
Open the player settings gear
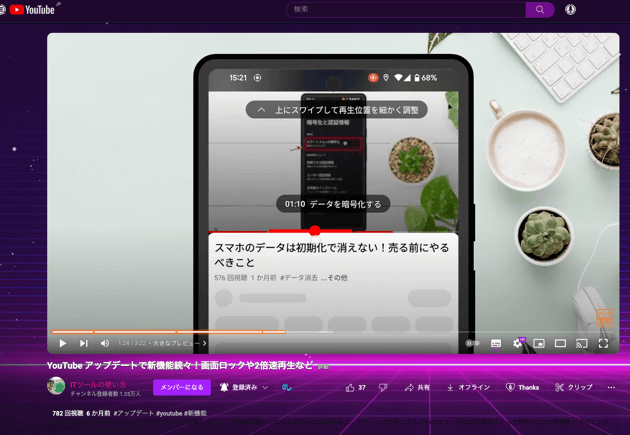pos(518,343)
